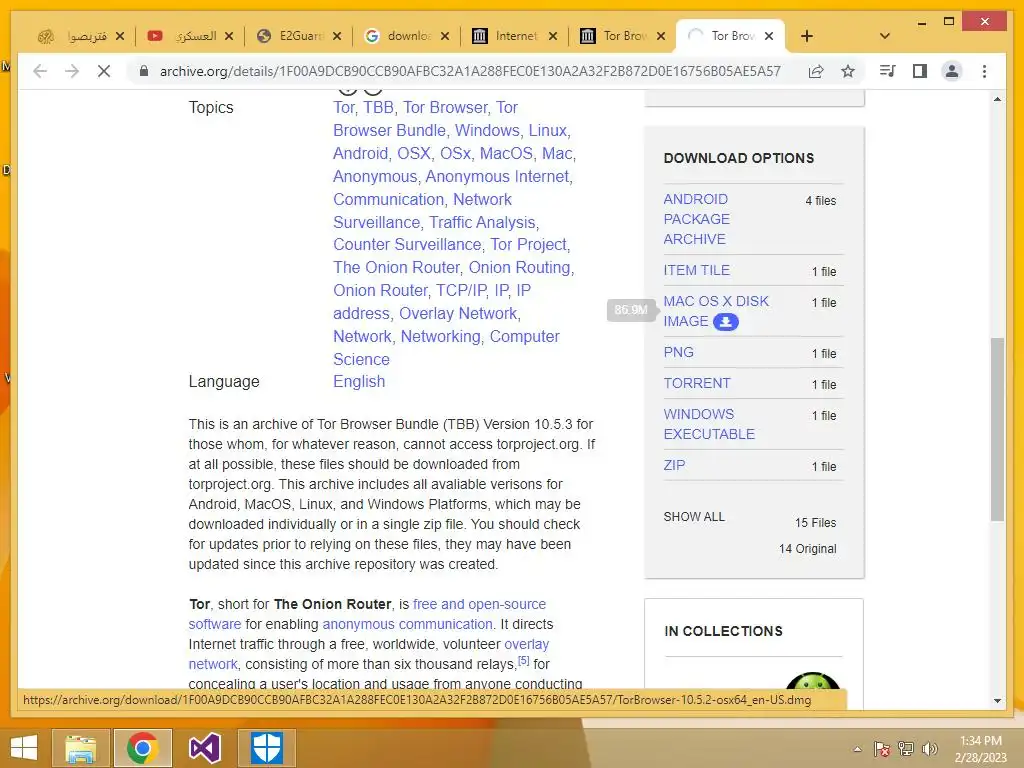Screen dimensions: 1024x768
Task: Click the Chrome taskbar icon
Action: [x=143, y=748]
